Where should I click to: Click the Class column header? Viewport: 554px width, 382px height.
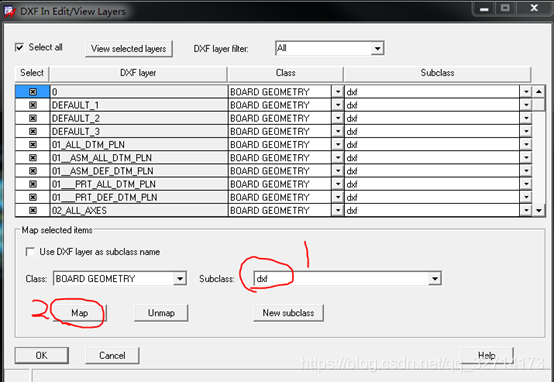pos(285,73)
